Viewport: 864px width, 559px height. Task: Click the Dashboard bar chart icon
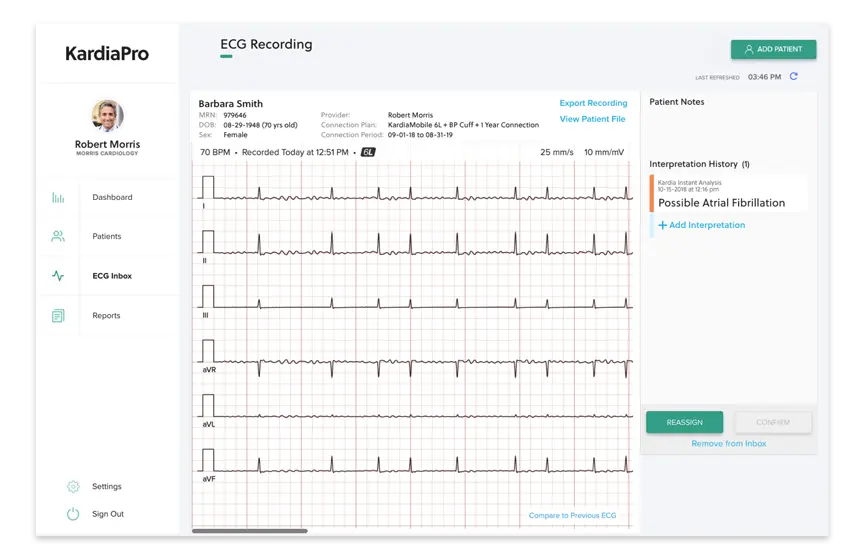58,198
